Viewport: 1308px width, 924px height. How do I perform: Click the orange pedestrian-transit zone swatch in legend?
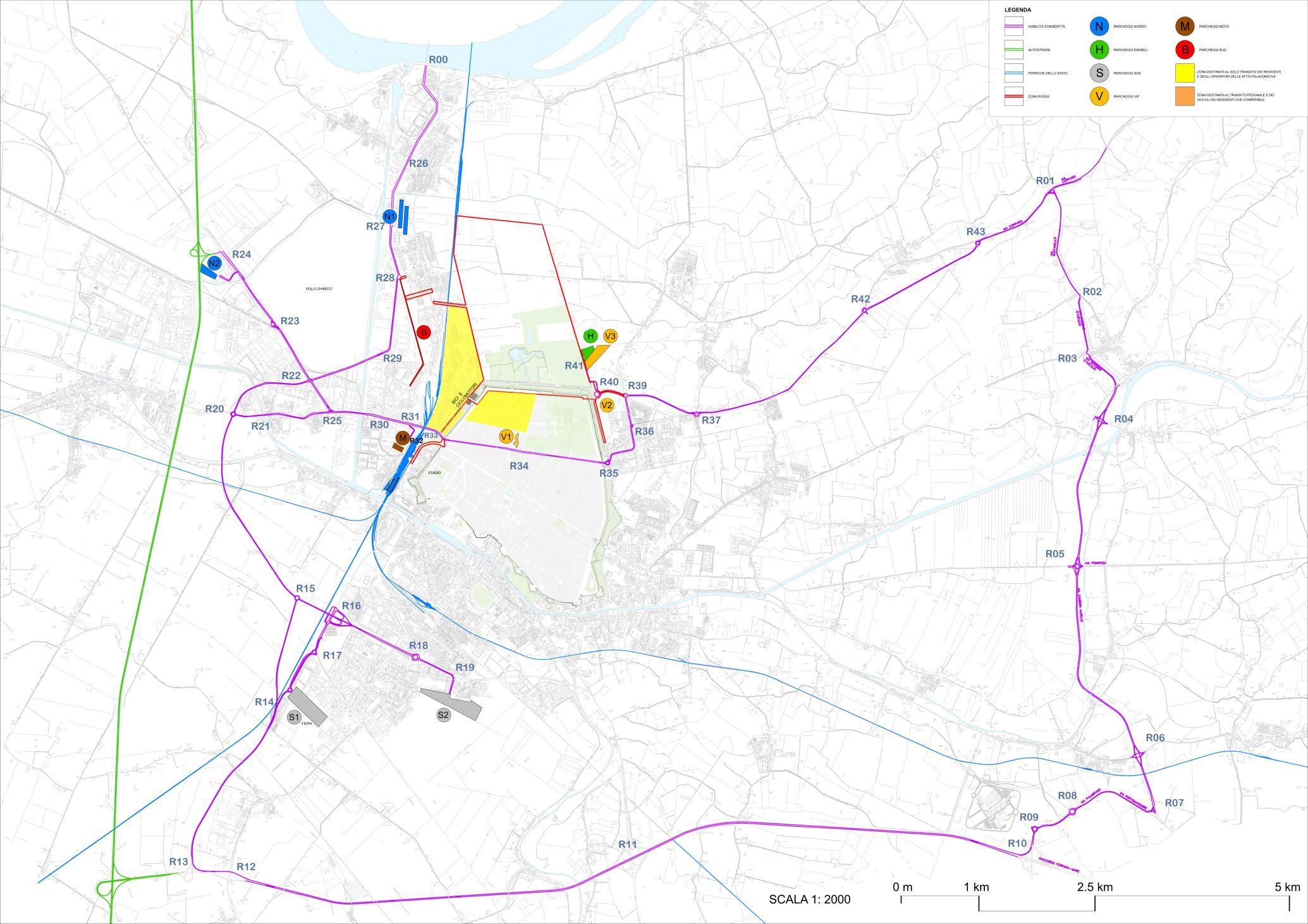[x=1185, y=96]
